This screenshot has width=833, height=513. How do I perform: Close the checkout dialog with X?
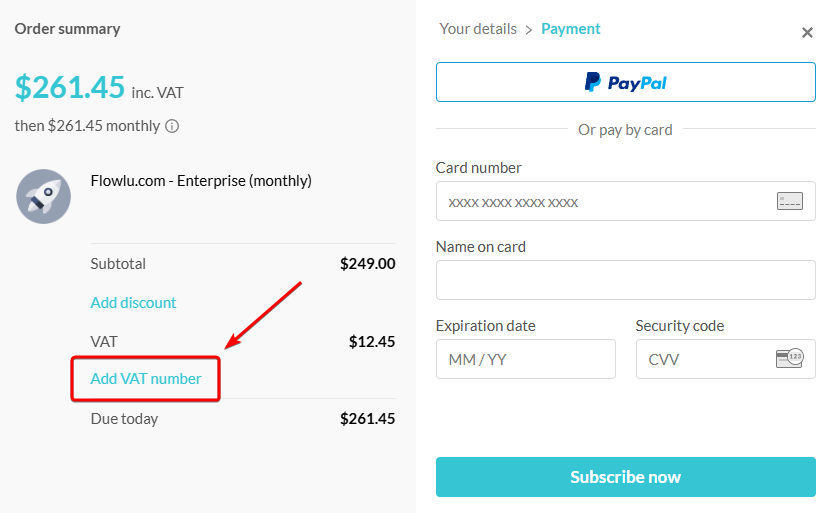coord(807,33)
